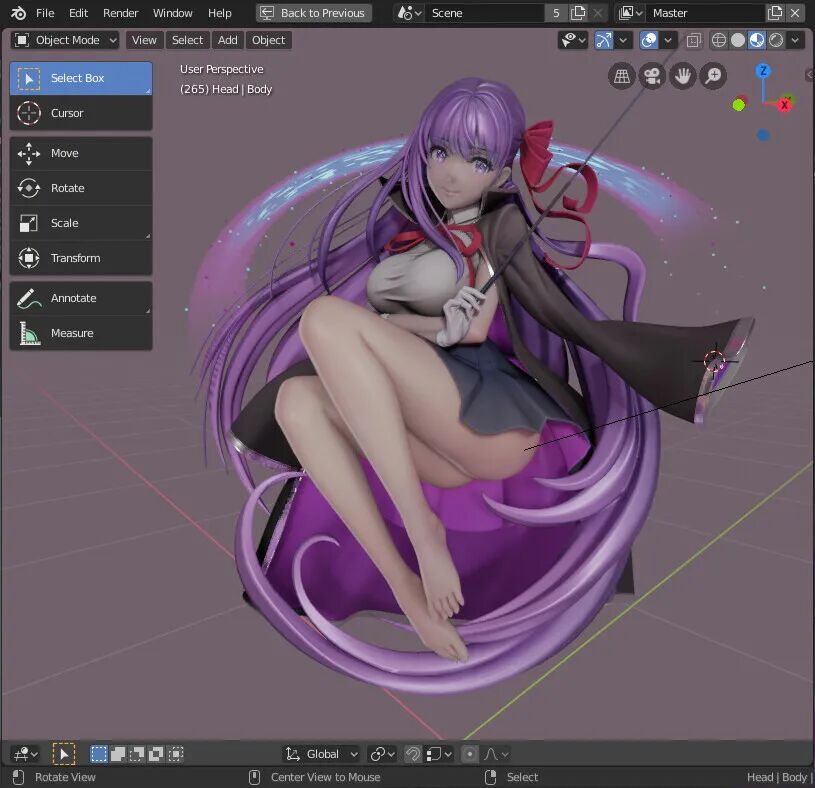Open the Help menu
Screen dimensions: 815x788
[x=219, y=13]
